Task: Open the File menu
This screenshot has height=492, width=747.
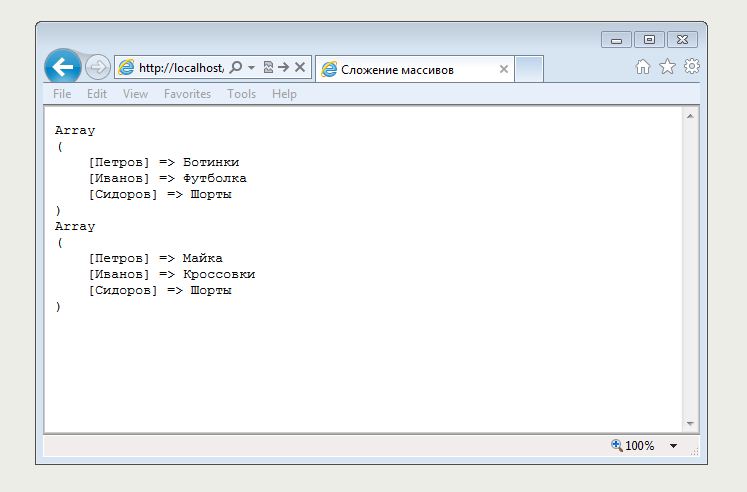Action: pyautogui.click(x=62, y=94)
